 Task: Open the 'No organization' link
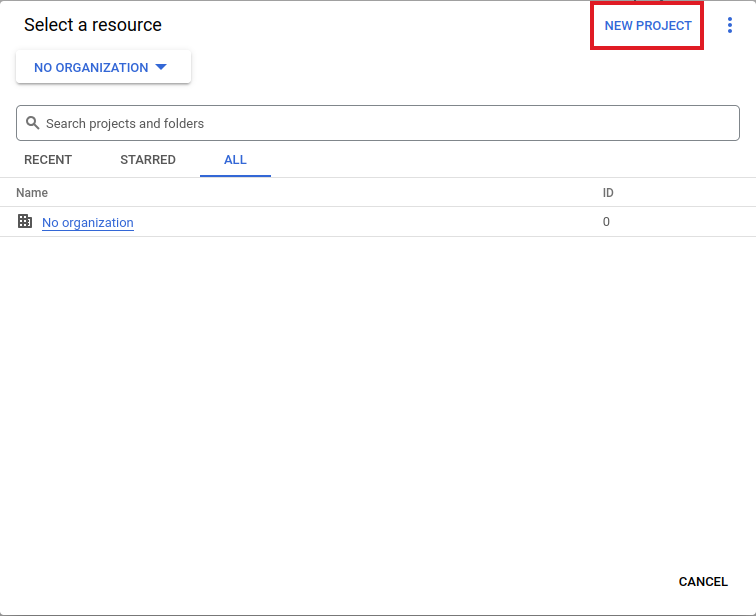point(88,223)
